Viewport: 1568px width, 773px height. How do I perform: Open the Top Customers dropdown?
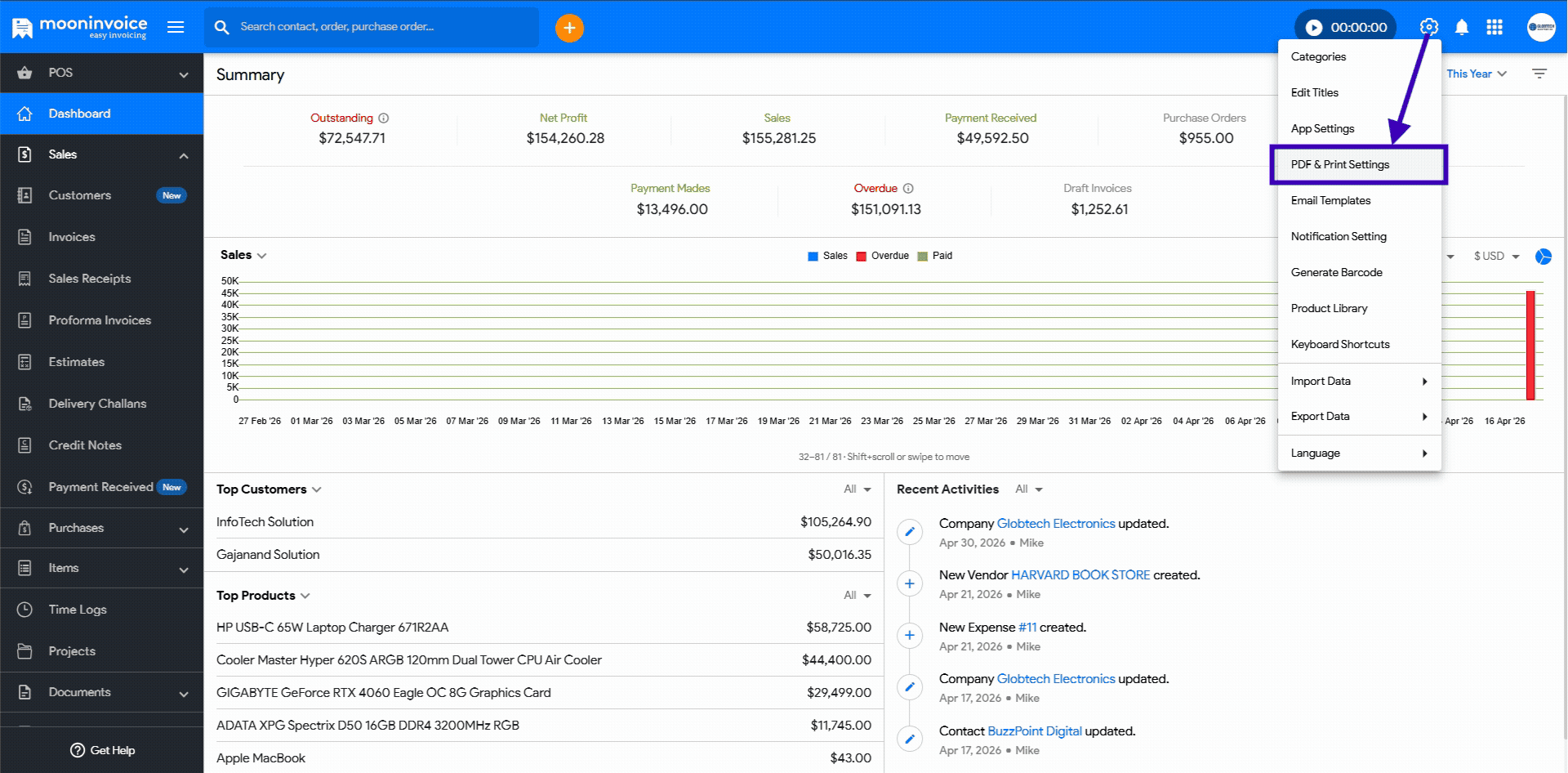click(x=269, y=489)
